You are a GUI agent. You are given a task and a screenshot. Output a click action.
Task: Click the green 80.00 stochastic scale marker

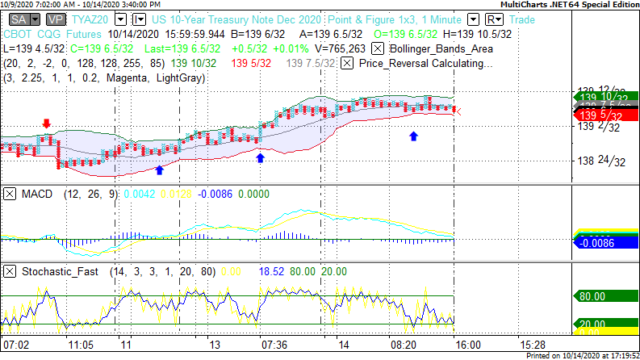[x=606, y=296]
